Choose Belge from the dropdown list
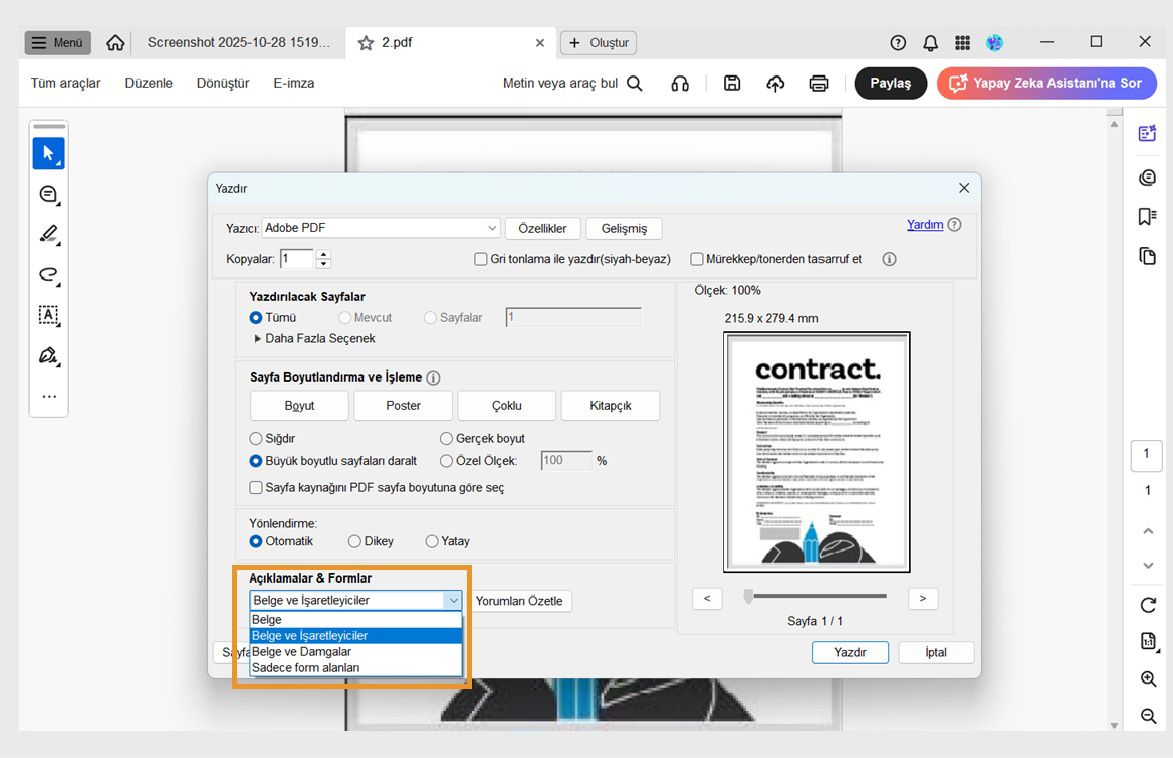The height and width of the screenshot is (758, 1173). pyautogui.click(x=356, y=620)
